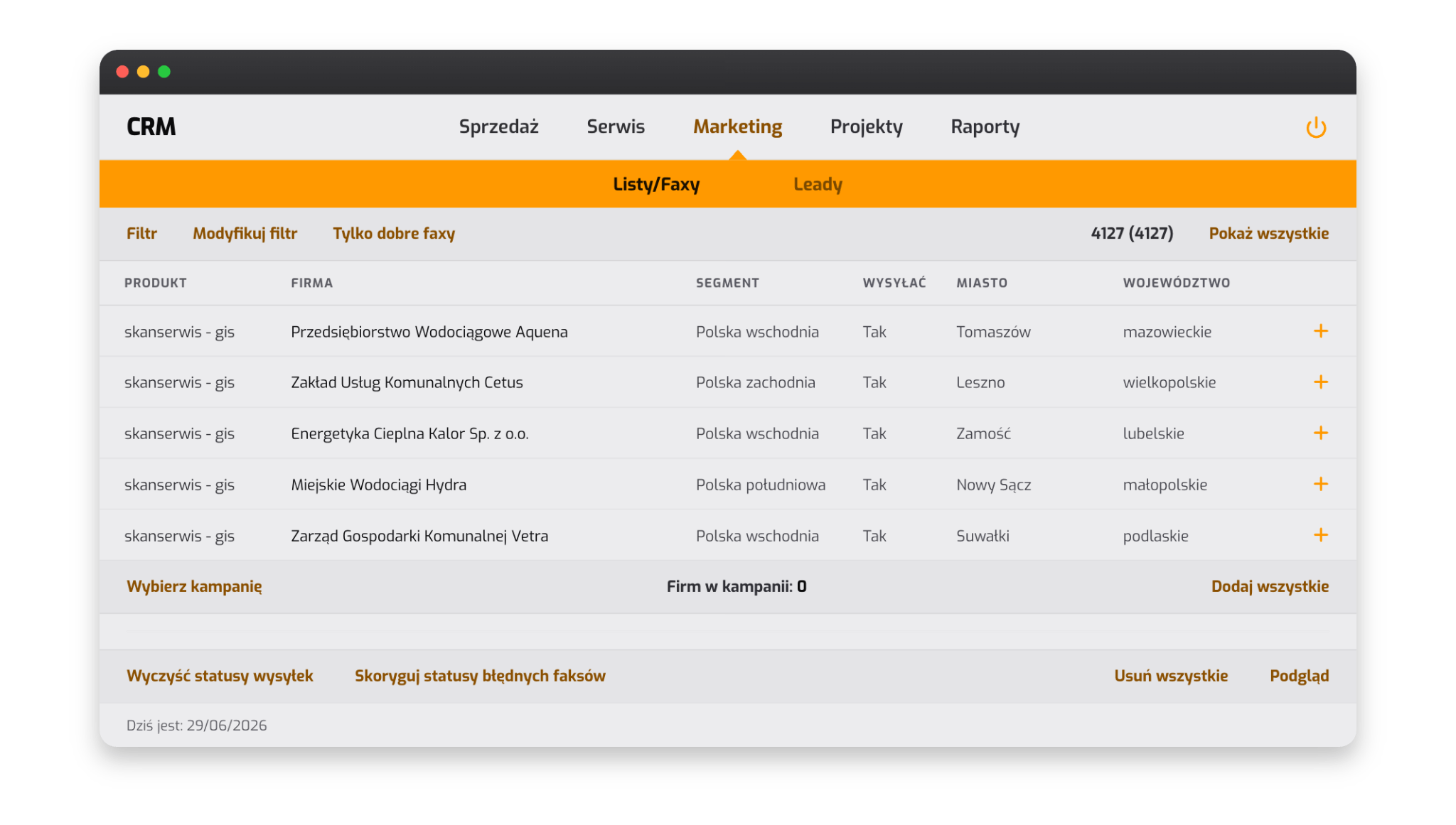Screen dimensions: 1456x825
Task: Click PRODUKT column header
Action: pos(155,283)
